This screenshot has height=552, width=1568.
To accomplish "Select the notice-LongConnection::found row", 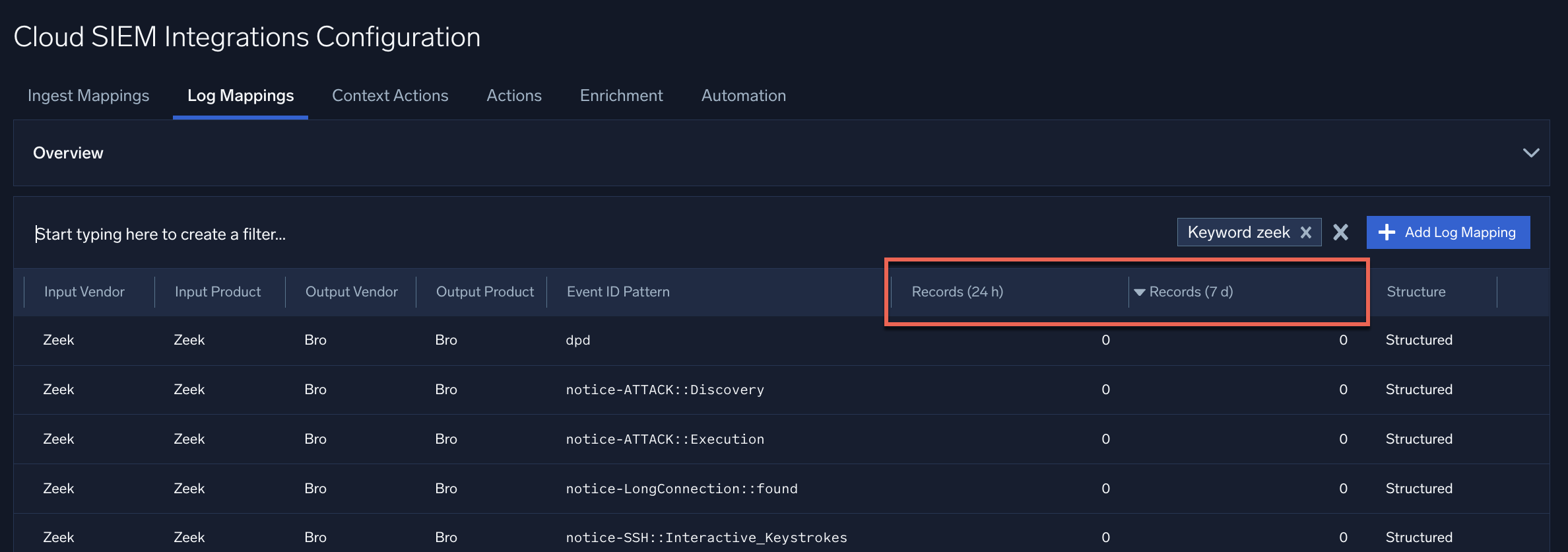I will pyautogui.click(x=681, y=489).
